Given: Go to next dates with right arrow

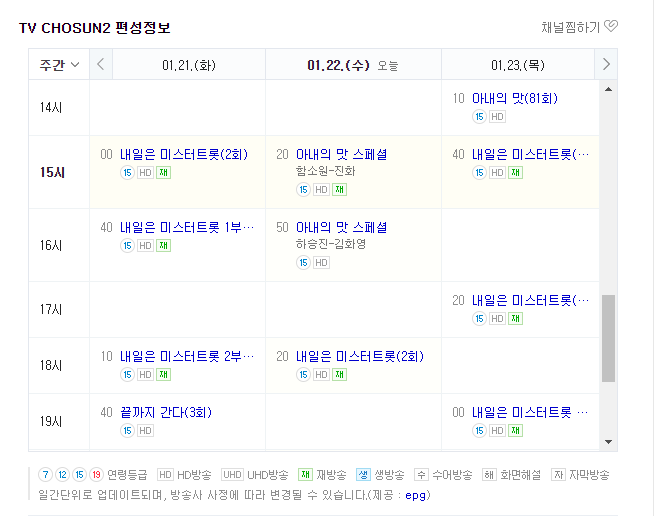Looking at the screenshot, I should (x=605, y=65).
